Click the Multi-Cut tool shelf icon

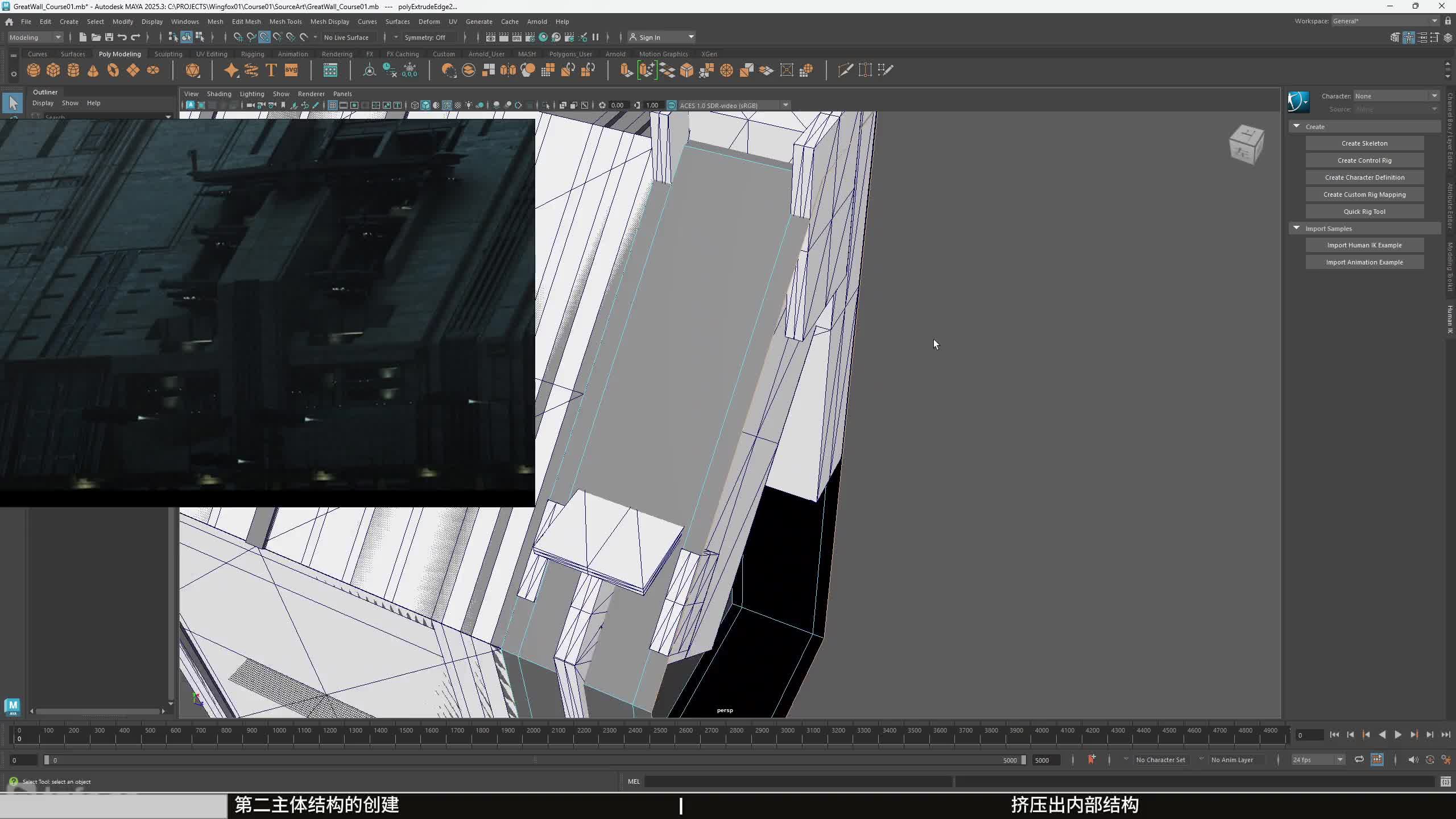point(845,70)
